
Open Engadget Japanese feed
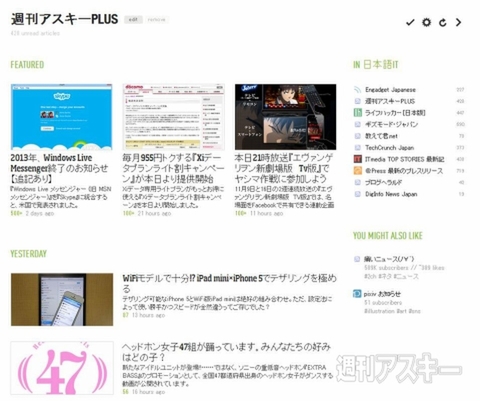[x=390, y=90]
